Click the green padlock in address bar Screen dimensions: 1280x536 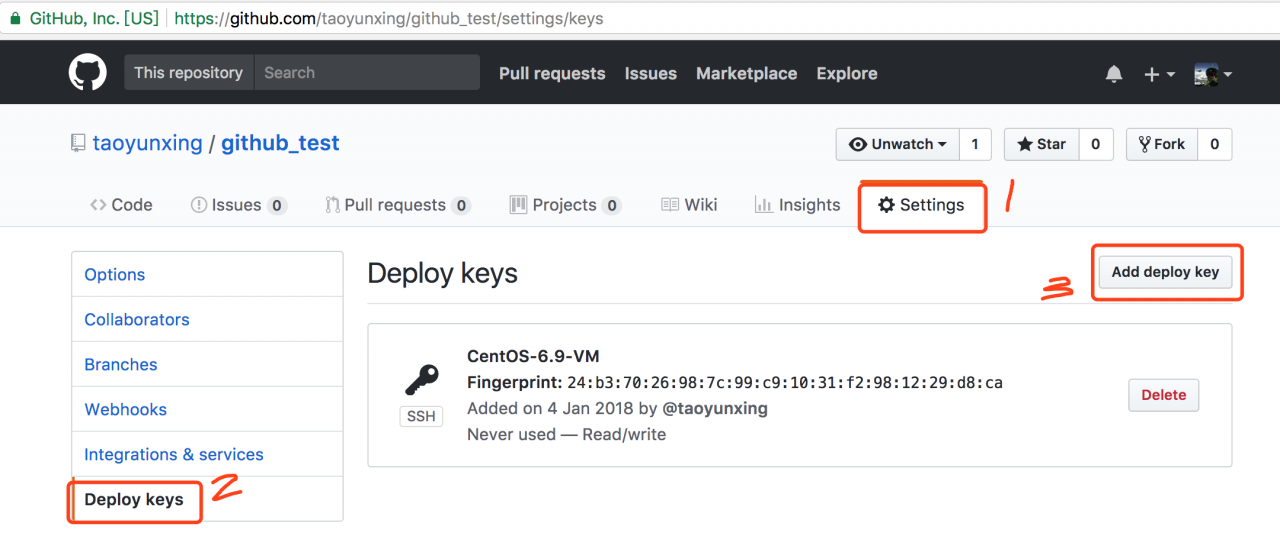tap(15, 18)
